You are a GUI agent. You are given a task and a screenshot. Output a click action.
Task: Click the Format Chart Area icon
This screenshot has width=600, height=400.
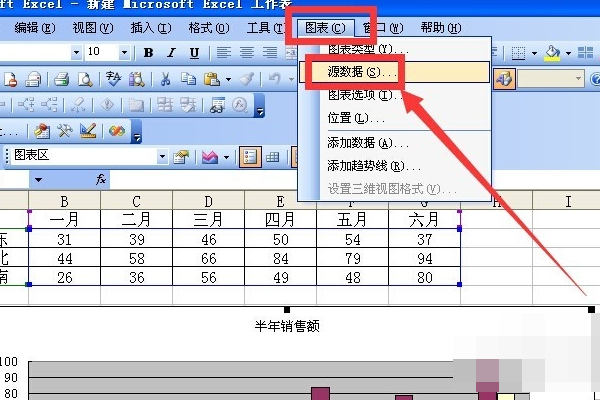click(181, 157)
